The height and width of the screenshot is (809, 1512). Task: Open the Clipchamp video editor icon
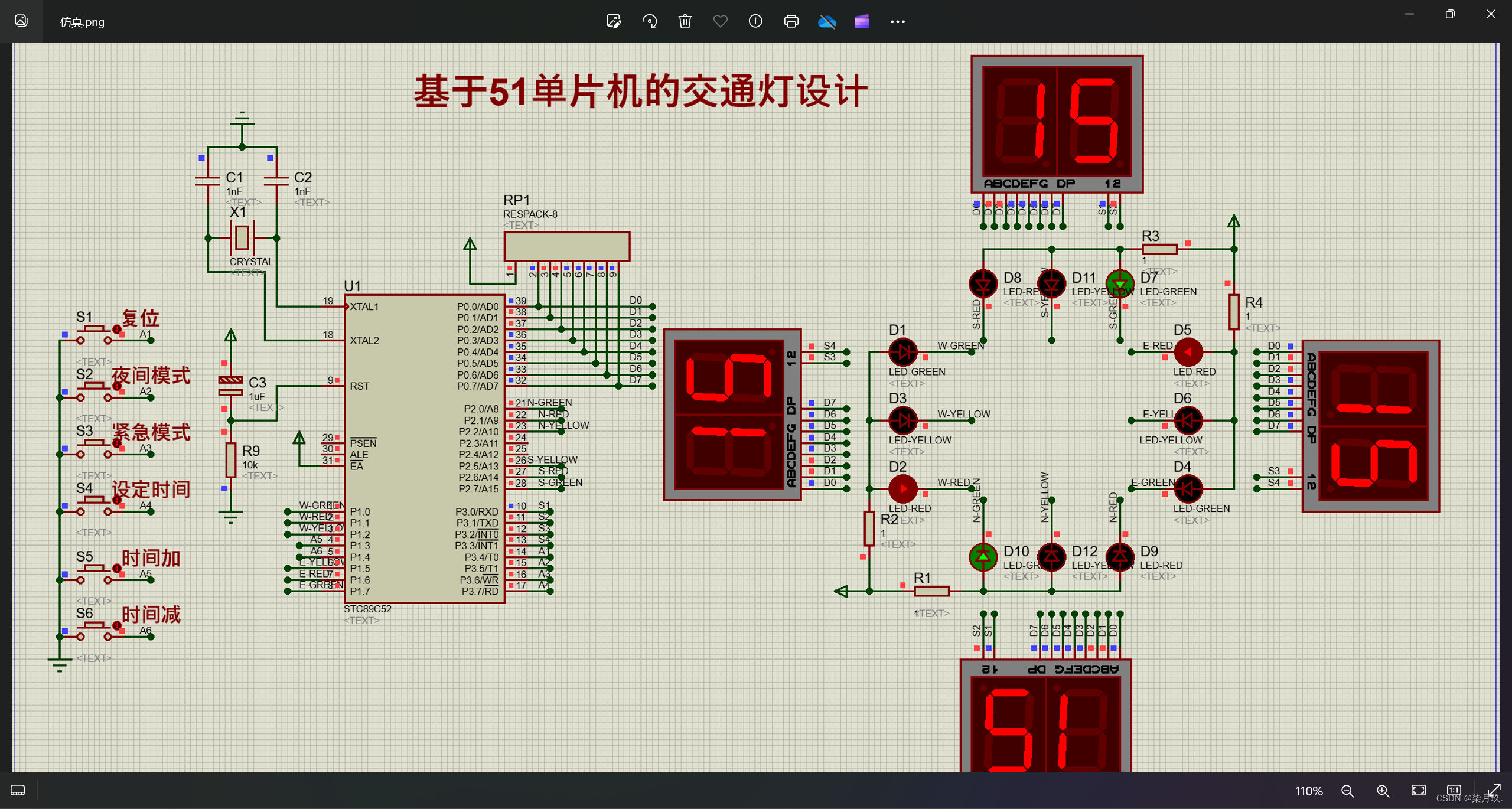click(x=862, y=22)
